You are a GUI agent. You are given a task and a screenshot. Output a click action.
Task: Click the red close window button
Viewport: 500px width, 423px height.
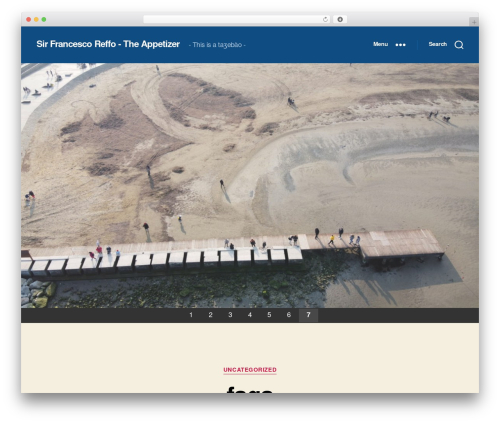point(29,19)
